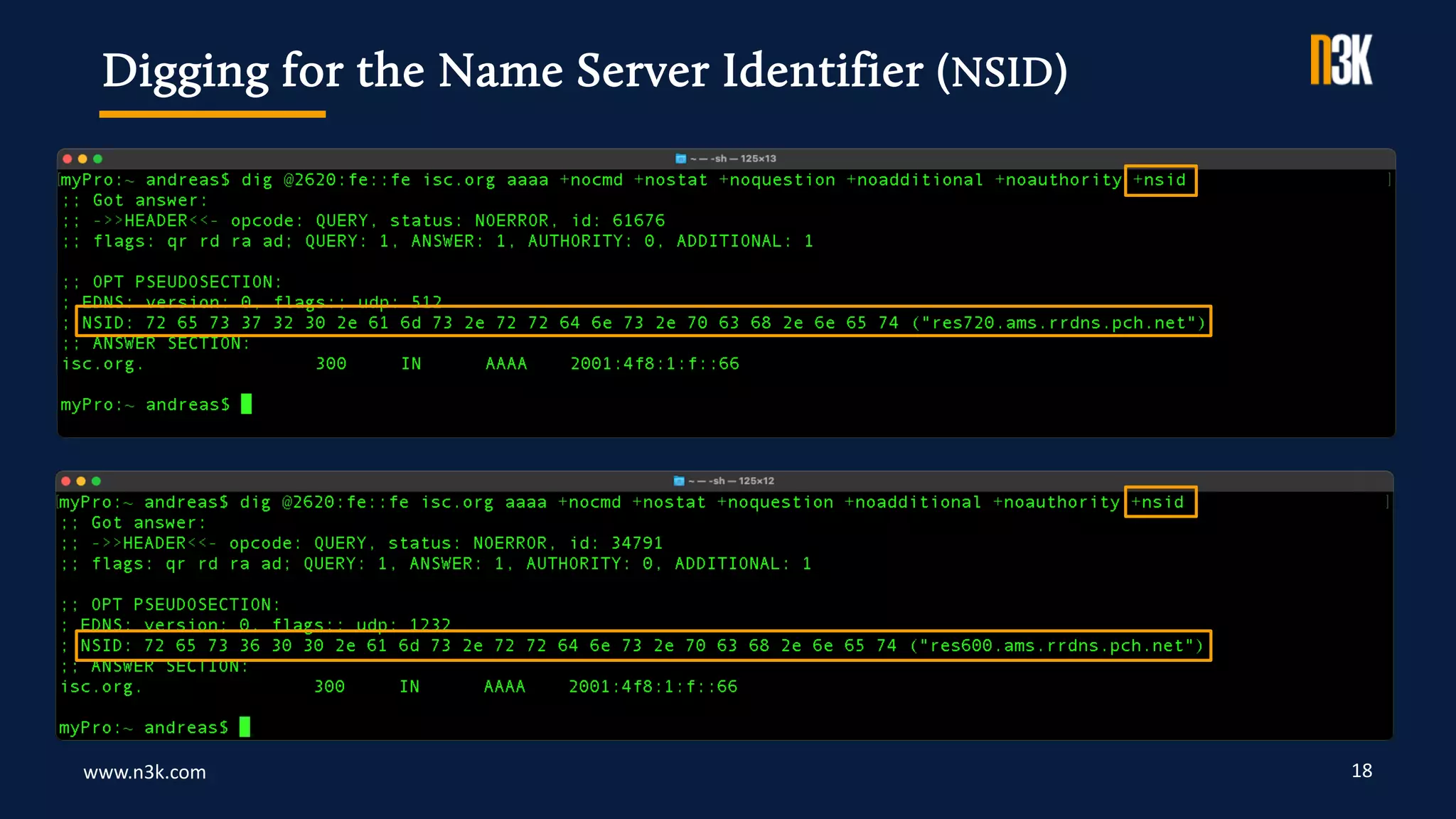Image resolution: width=1456 pixels, height=819 pixels.
Task: Click folder icon in 125×12 terminal title
Action: pos(679,481)
